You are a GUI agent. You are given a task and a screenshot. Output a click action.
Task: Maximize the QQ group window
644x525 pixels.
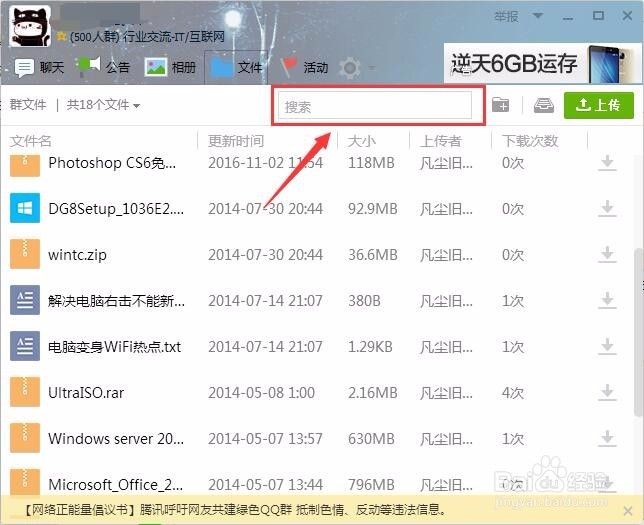point(598,16)
